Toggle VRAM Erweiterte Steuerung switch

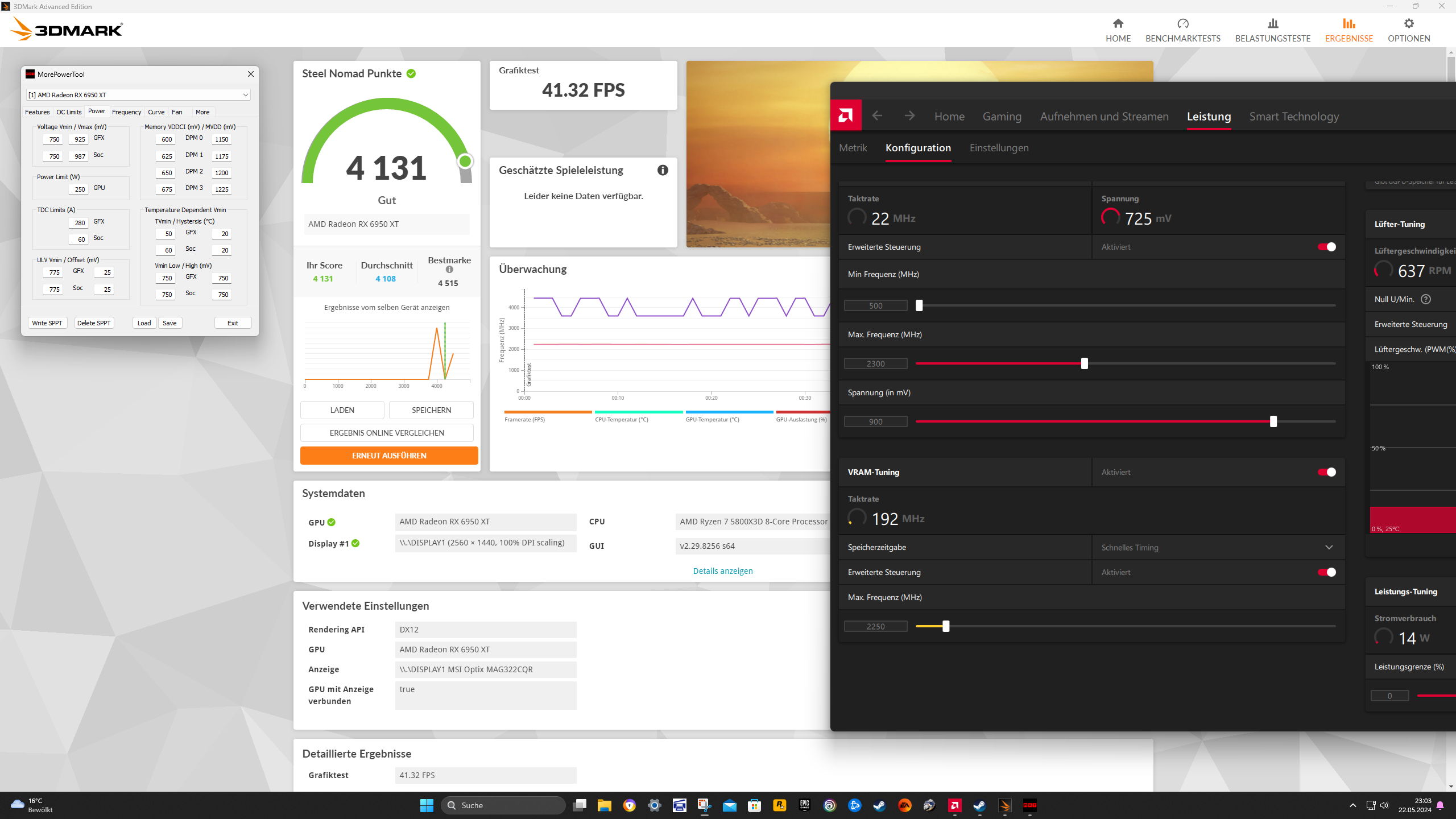1326,572
